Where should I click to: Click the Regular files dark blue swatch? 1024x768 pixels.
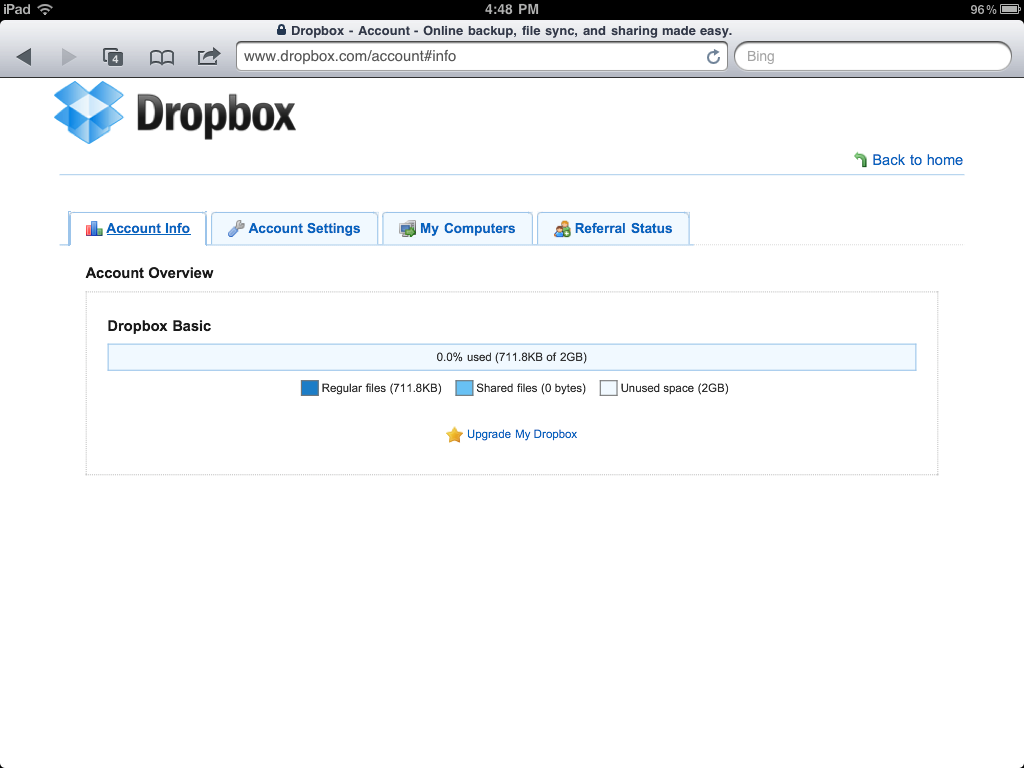point(309,388)
